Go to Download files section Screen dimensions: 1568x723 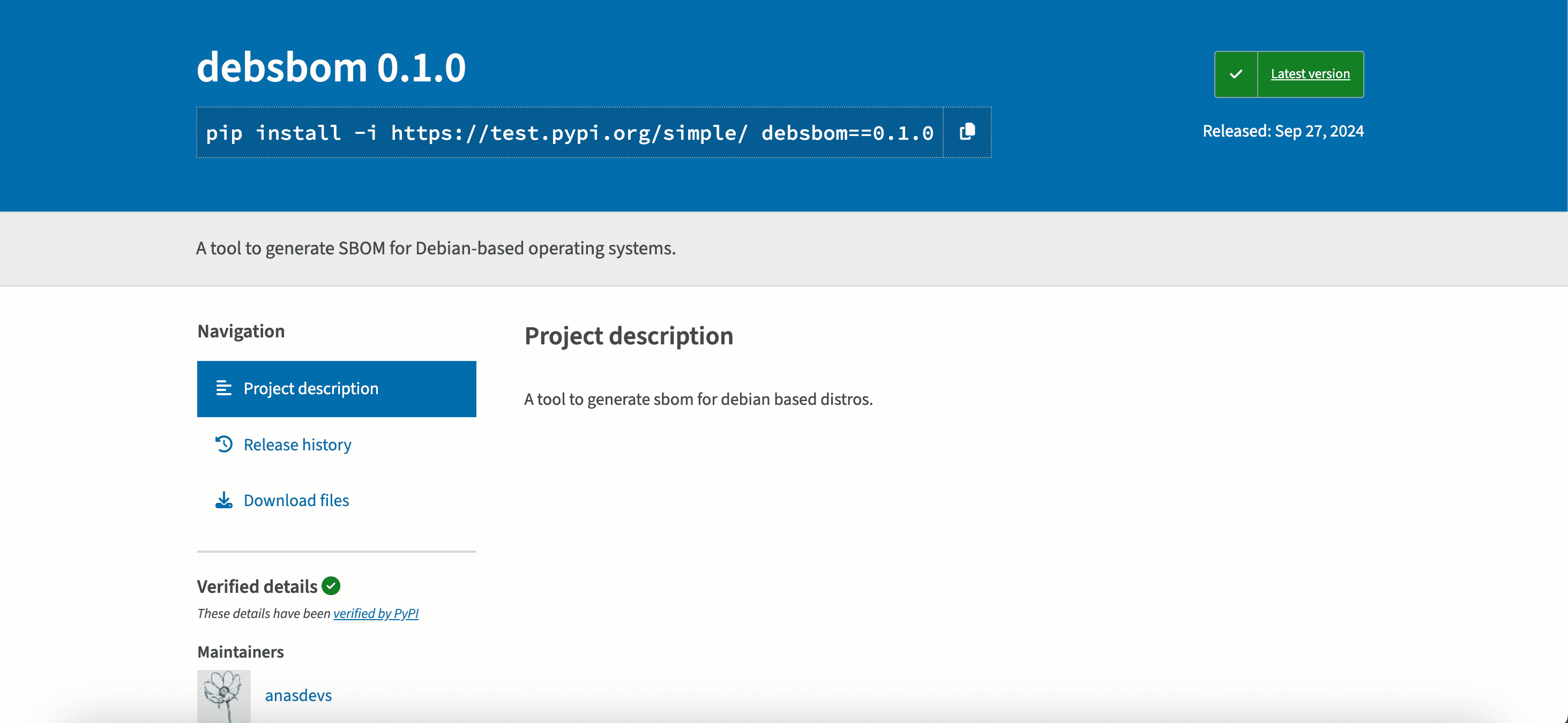click(296, 500)
